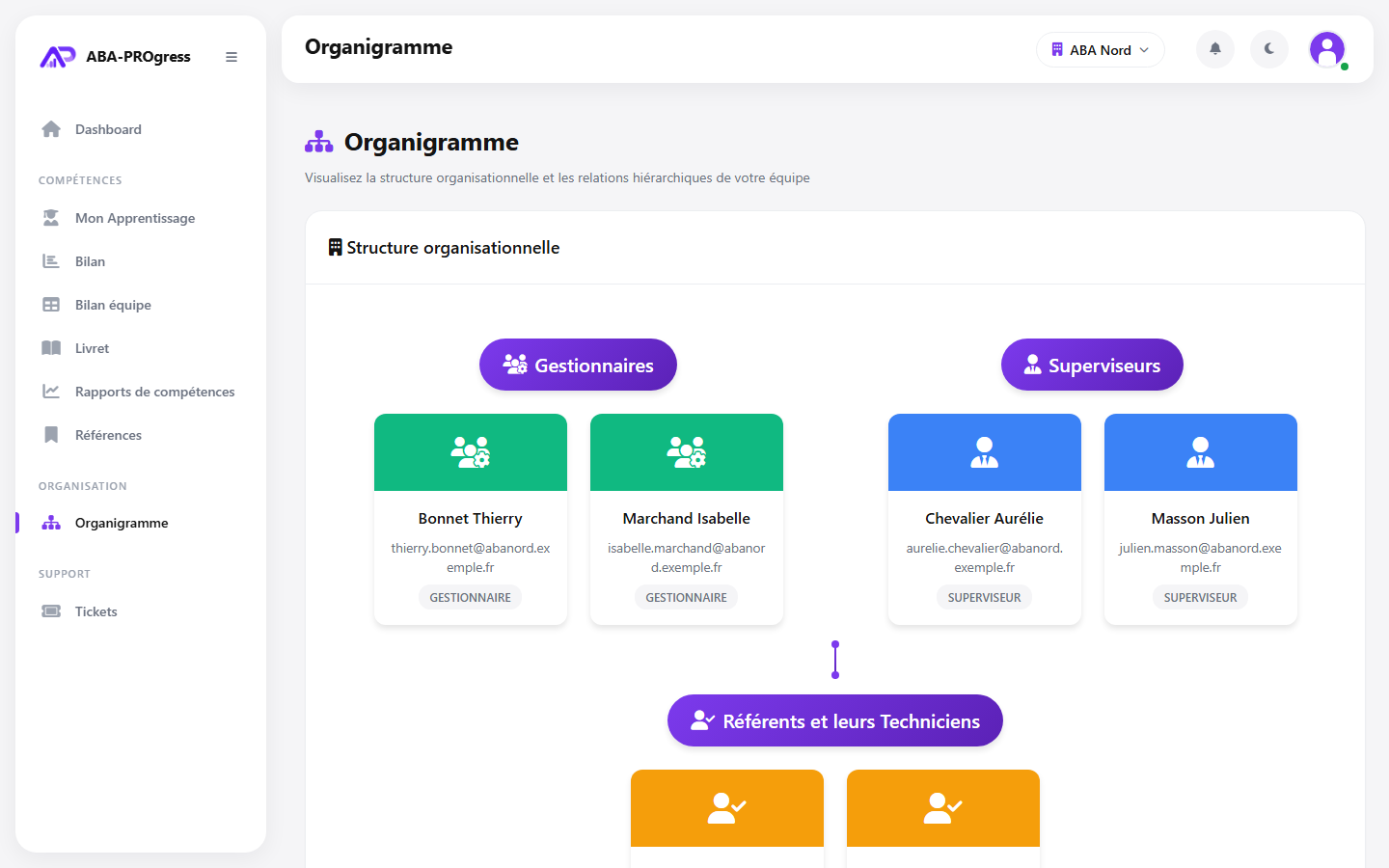Click the name Chevalier Aurélie
1389x868 pixels.
coord(985,519)
